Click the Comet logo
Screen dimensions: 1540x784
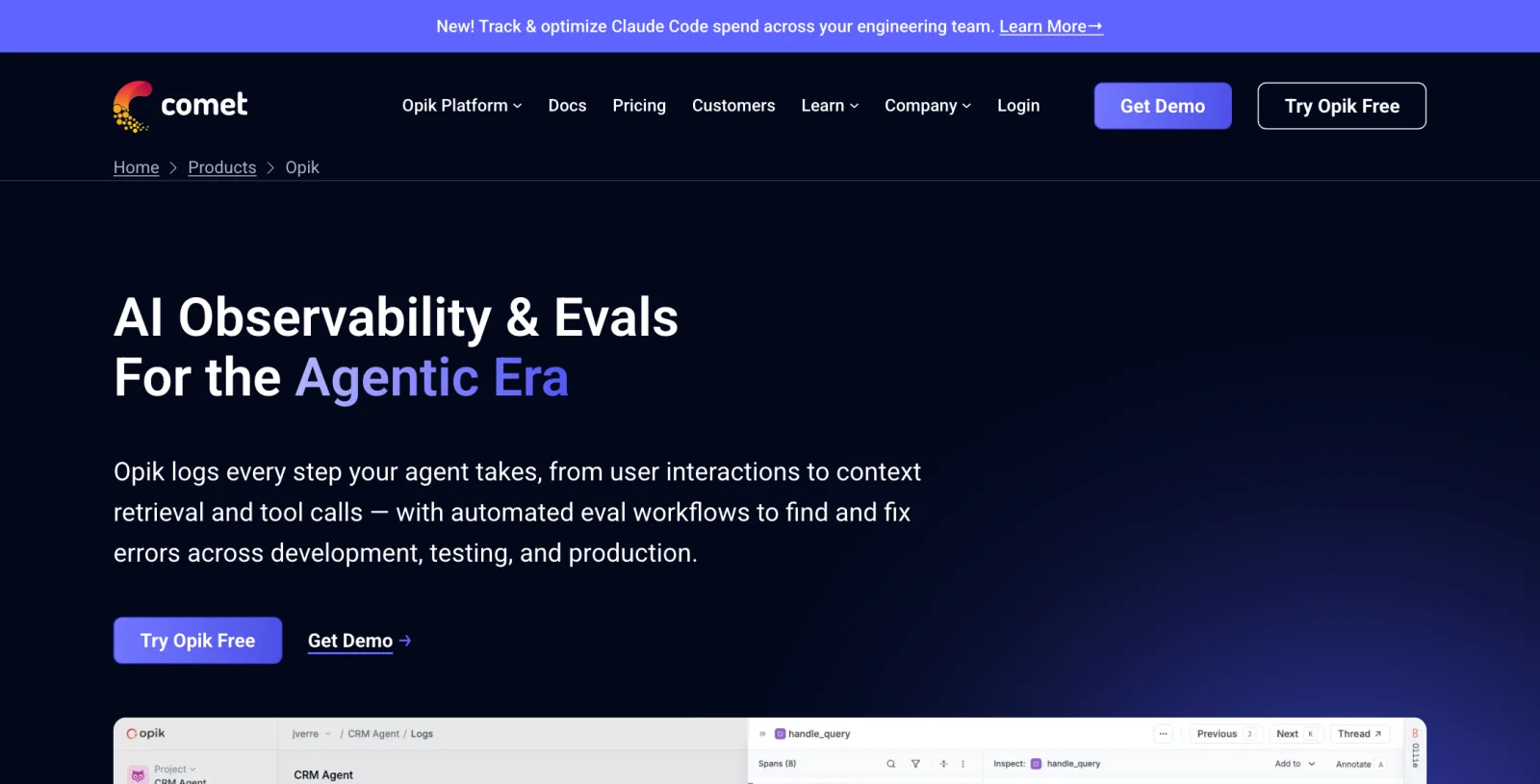click(180, 106)
